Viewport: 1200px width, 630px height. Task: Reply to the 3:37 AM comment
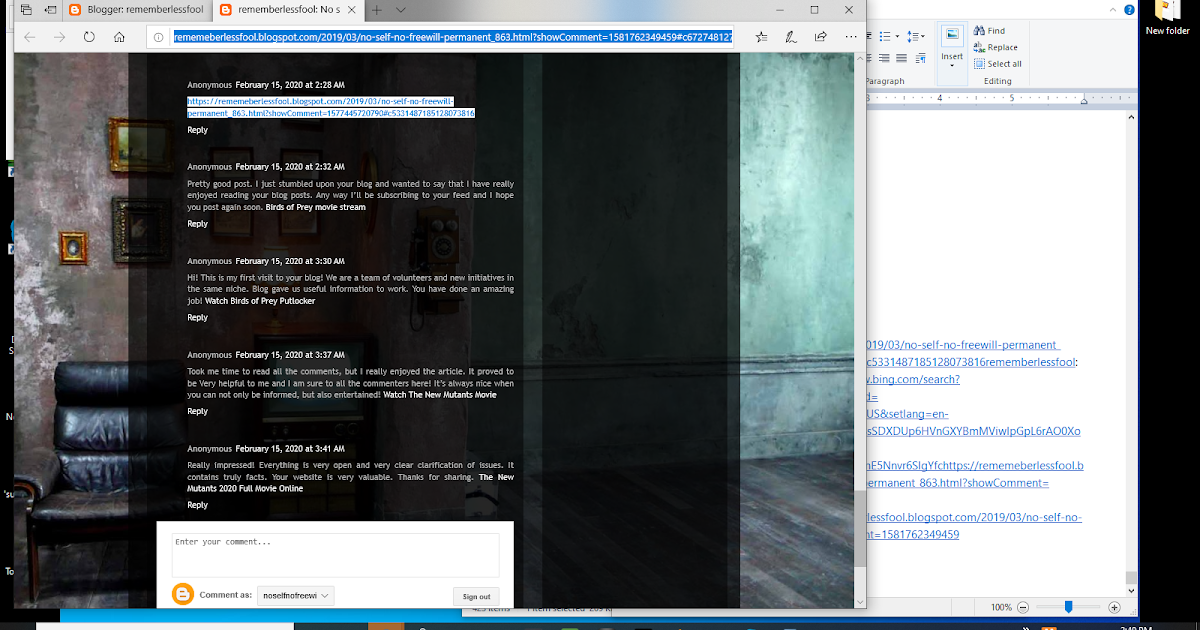197,411
